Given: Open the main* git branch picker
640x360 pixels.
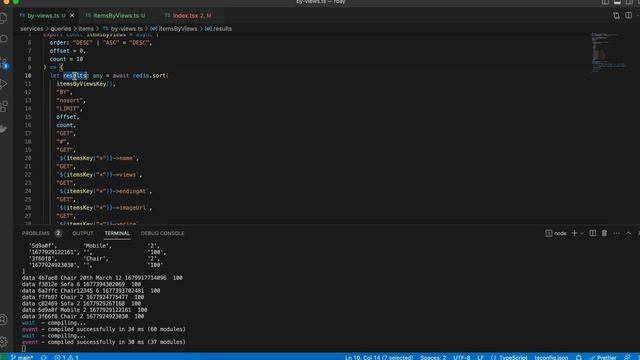Looking at the screenshot, I should tap(22, 357).
